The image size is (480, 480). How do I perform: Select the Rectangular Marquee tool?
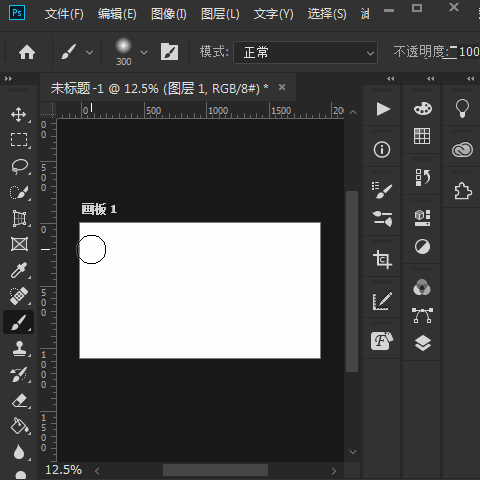(x=19, y=140)
